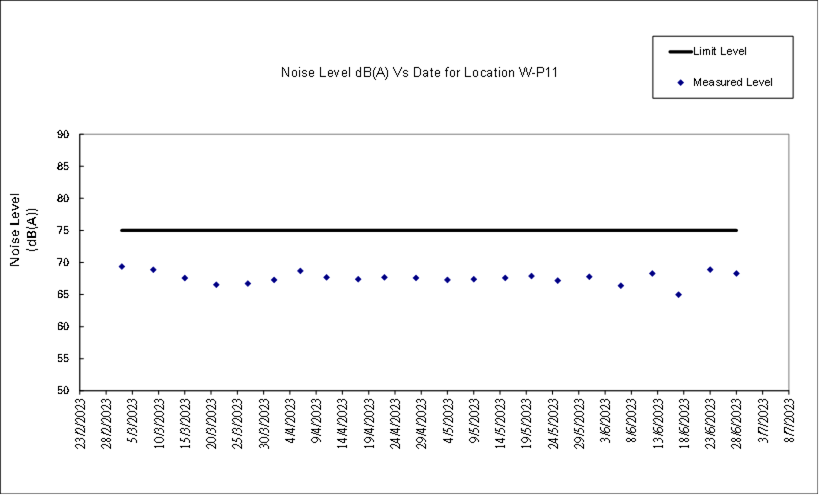Select the 'Measured Level' legend entry text
This screenshot has height=495, width=819.
pyautogui.click(x=739, y=82)
